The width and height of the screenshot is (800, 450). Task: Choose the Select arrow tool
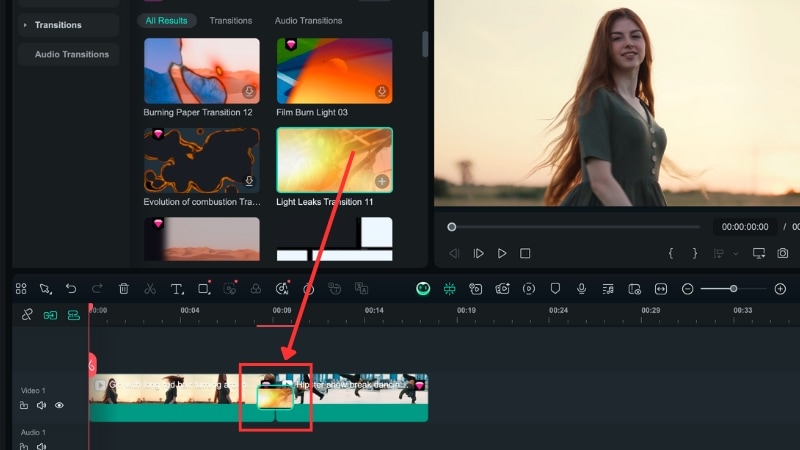click(x=45, y=289)
